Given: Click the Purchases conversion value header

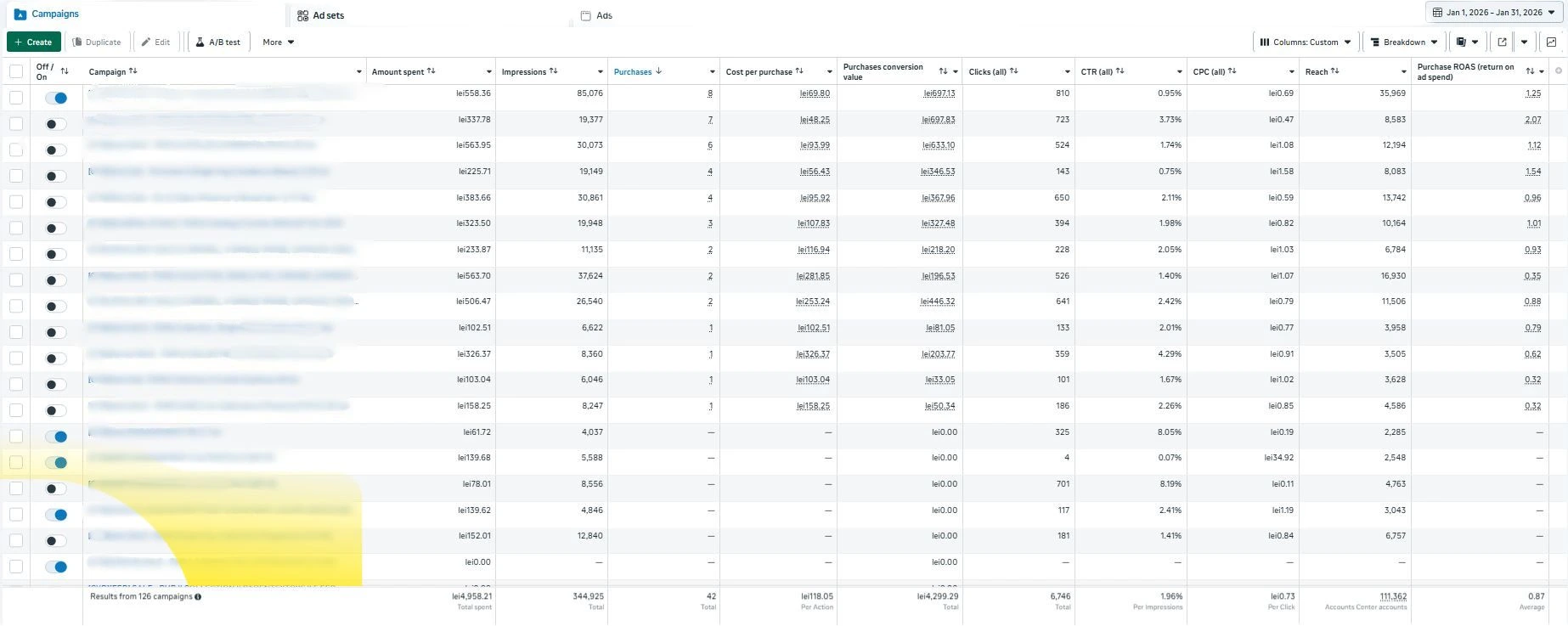Looking at the screenshot, I should [x=883, y=71].
